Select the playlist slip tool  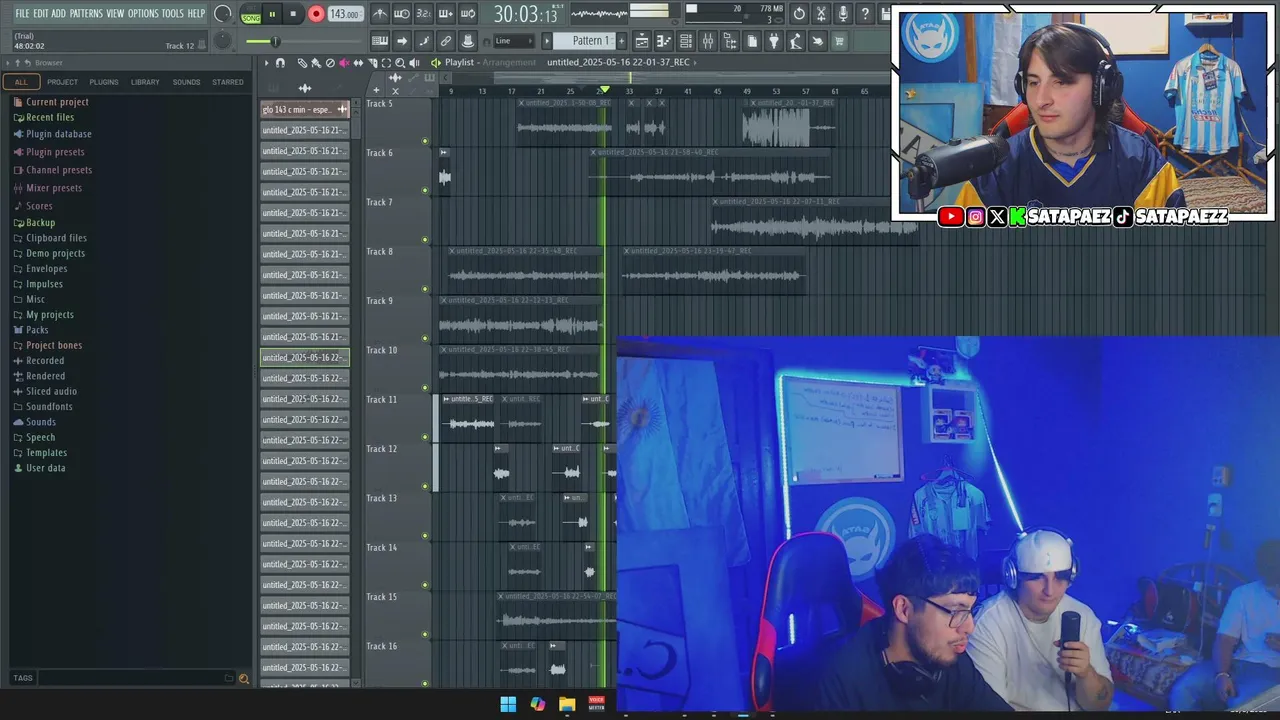point(358,63)
